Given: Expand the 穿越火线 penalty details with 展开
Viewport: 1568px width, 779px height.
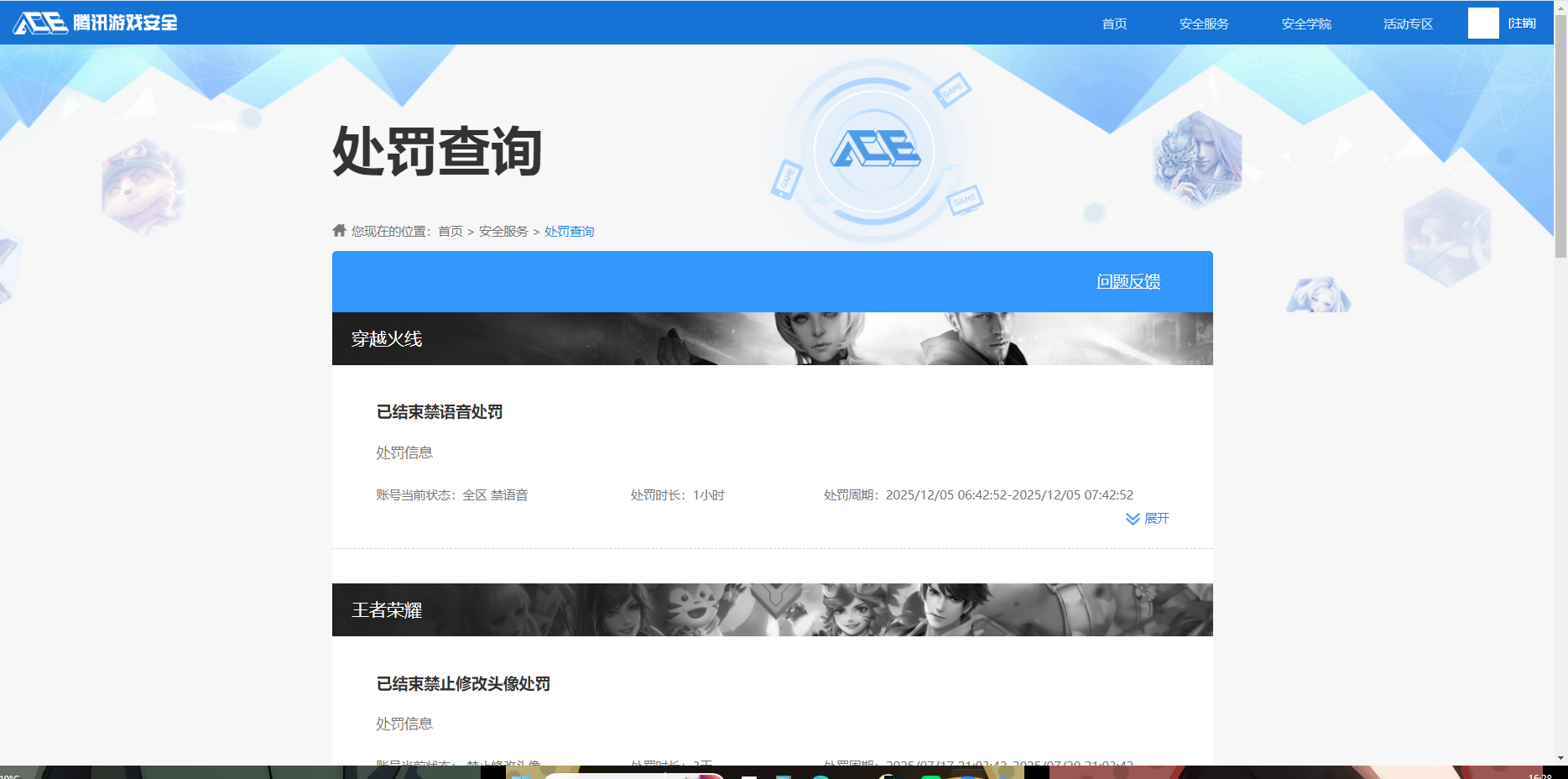Looking at the screenshot, I should pyautogui.click(x=1158, y=519).
